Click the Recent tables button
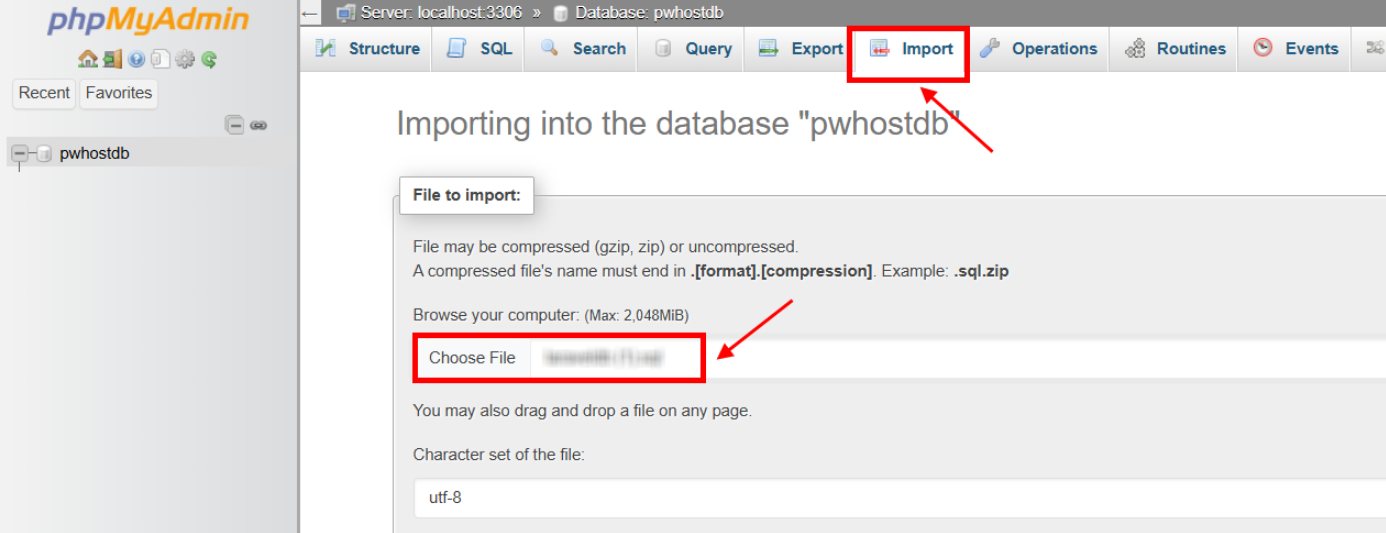 point(44,93)
